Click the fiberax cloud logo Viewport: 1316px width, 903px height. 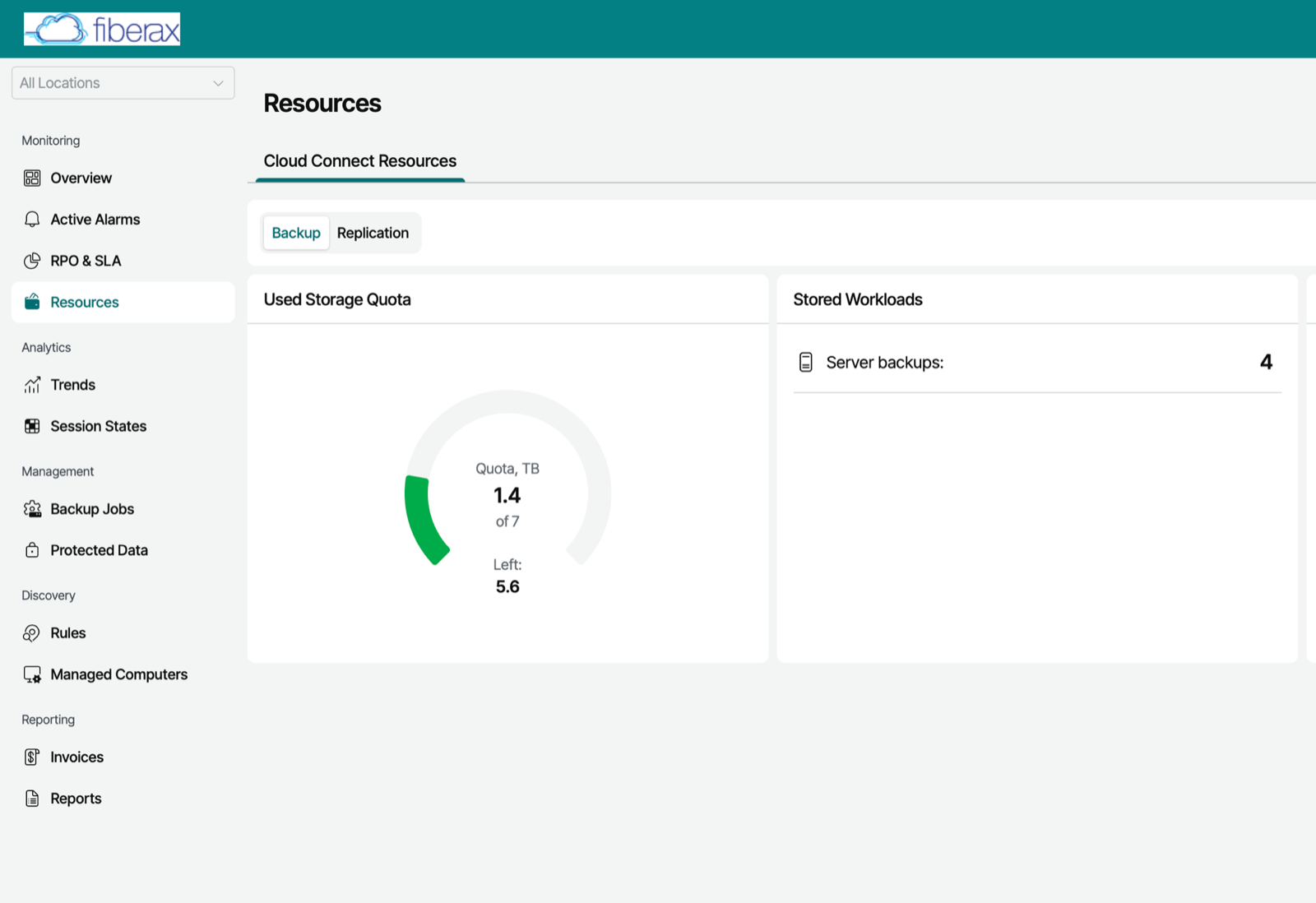[102, 29]
